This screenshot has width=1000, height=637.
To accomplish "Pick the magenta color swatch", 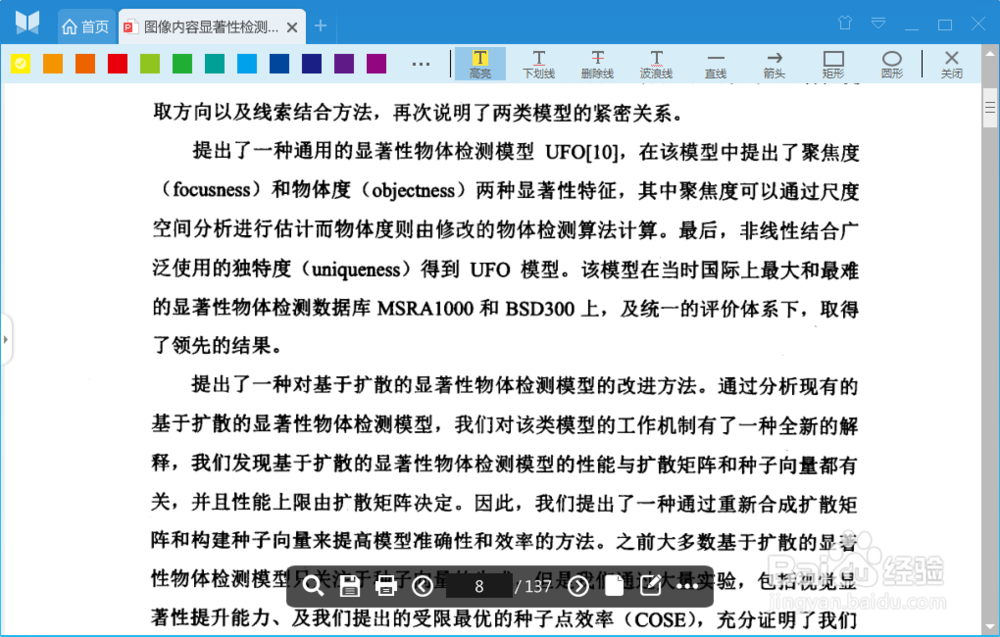I will click(376, 64).
